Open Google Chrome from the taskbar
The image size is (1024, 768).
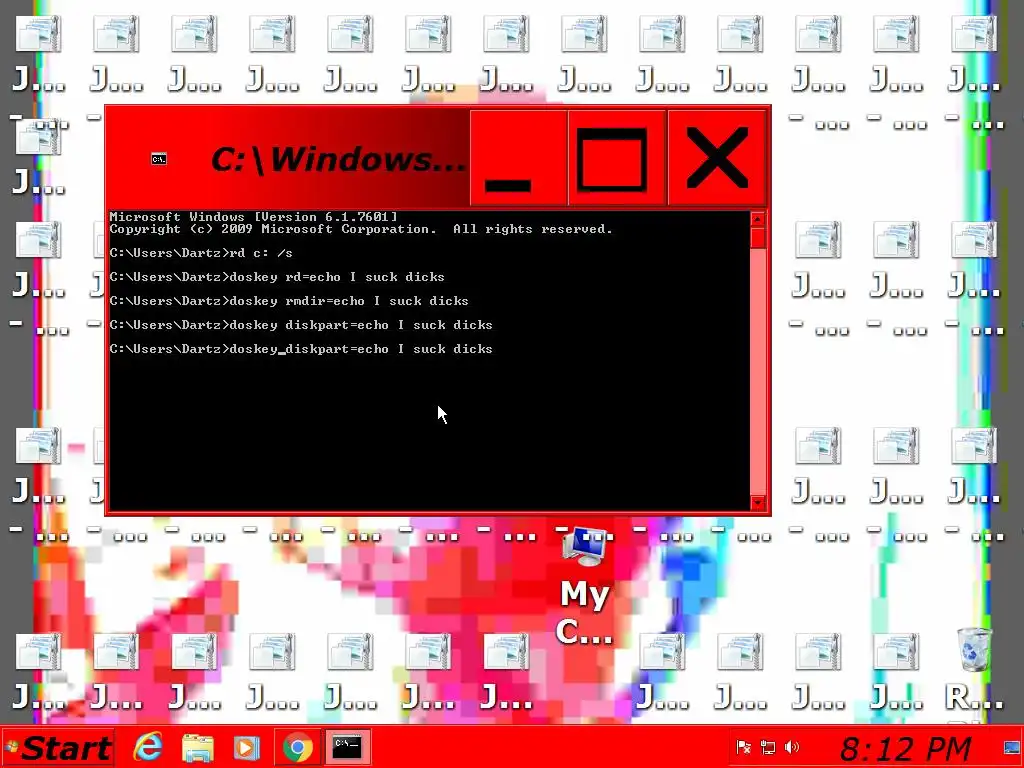(x=297, y=747)
